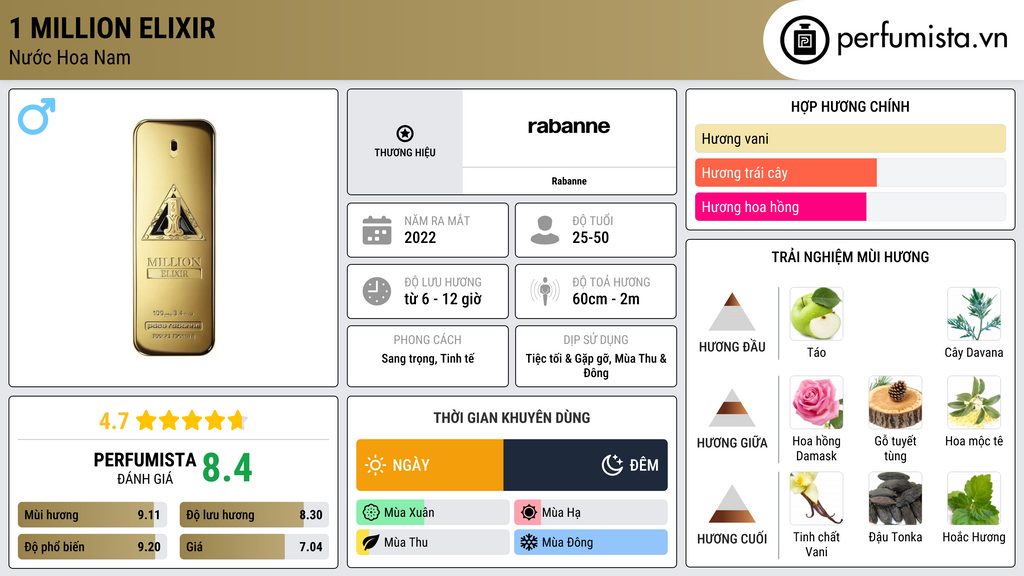Screen dimensions: 1024x576
Task: Click the clock icon for longevity
Action: coord(376,291)
